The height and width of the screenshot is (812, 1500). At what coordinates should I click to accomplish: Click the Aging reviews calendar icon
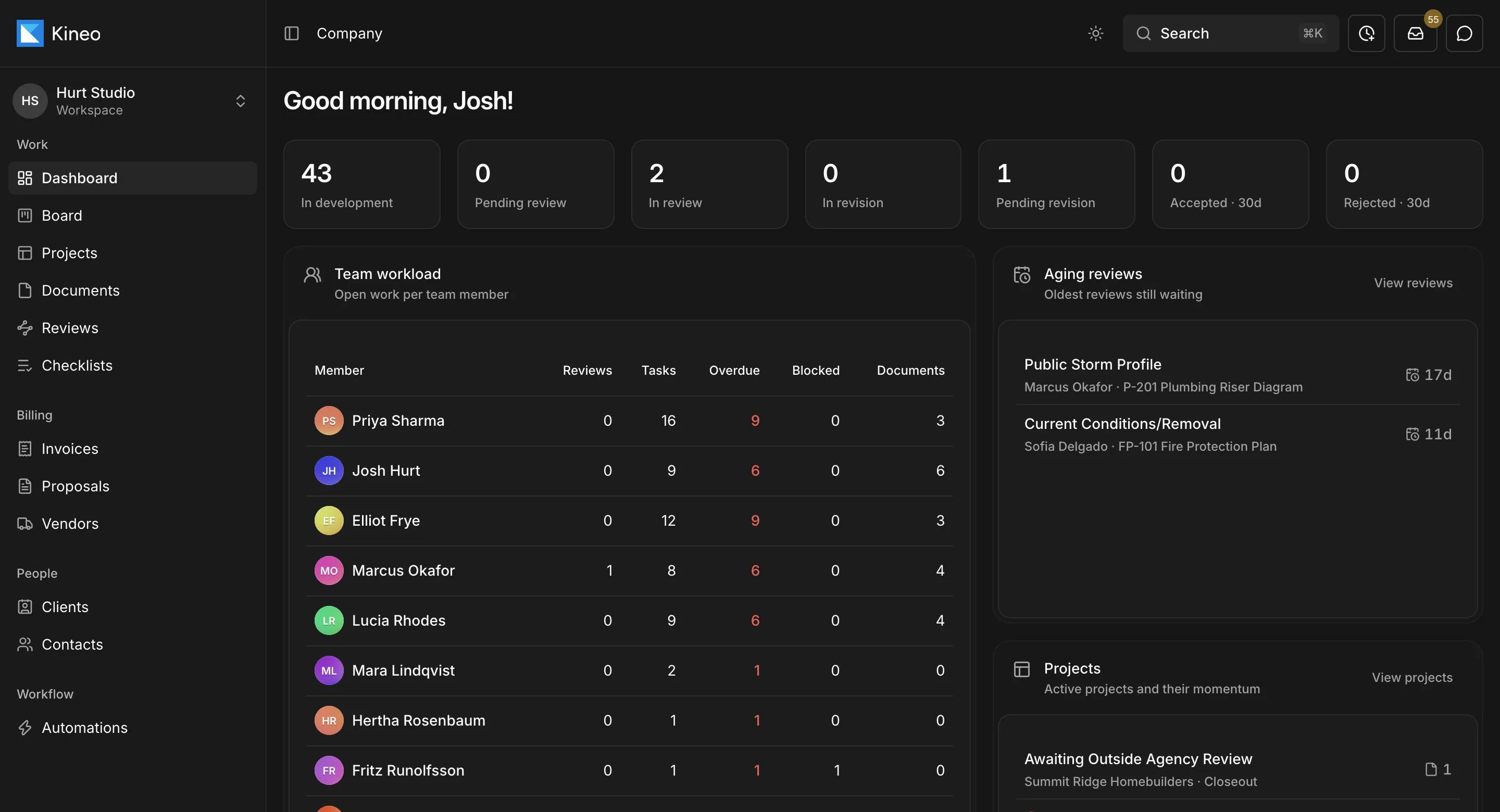coord(1022,275)
